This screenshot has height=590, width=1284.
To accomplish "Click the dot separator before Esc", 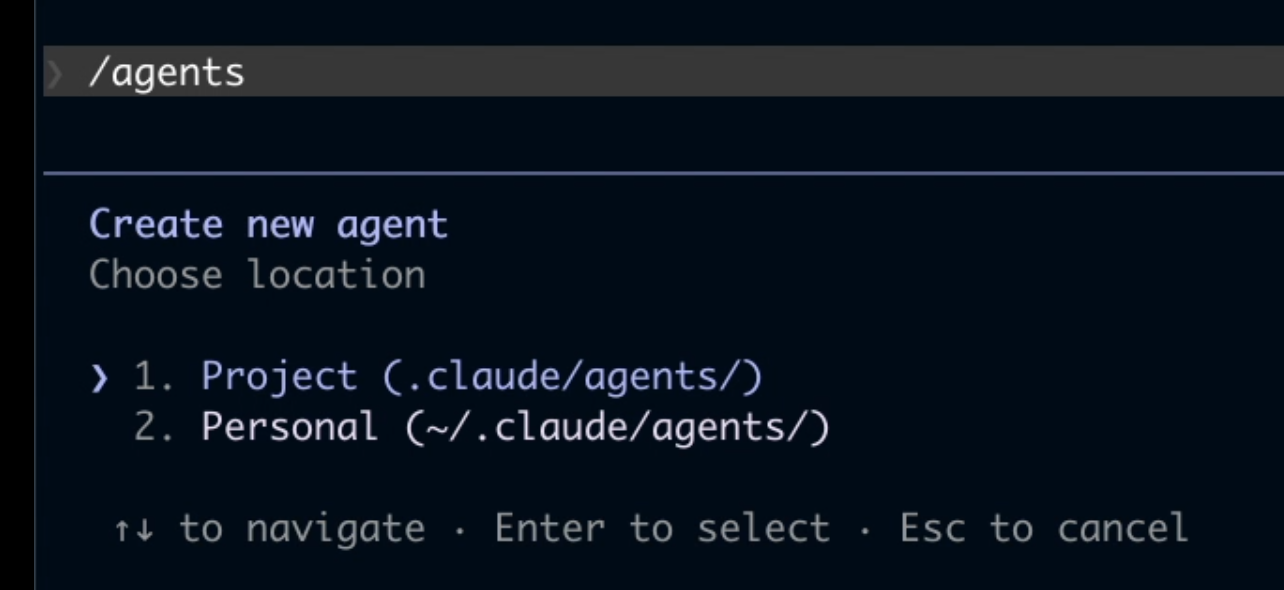I will point(865,530).
